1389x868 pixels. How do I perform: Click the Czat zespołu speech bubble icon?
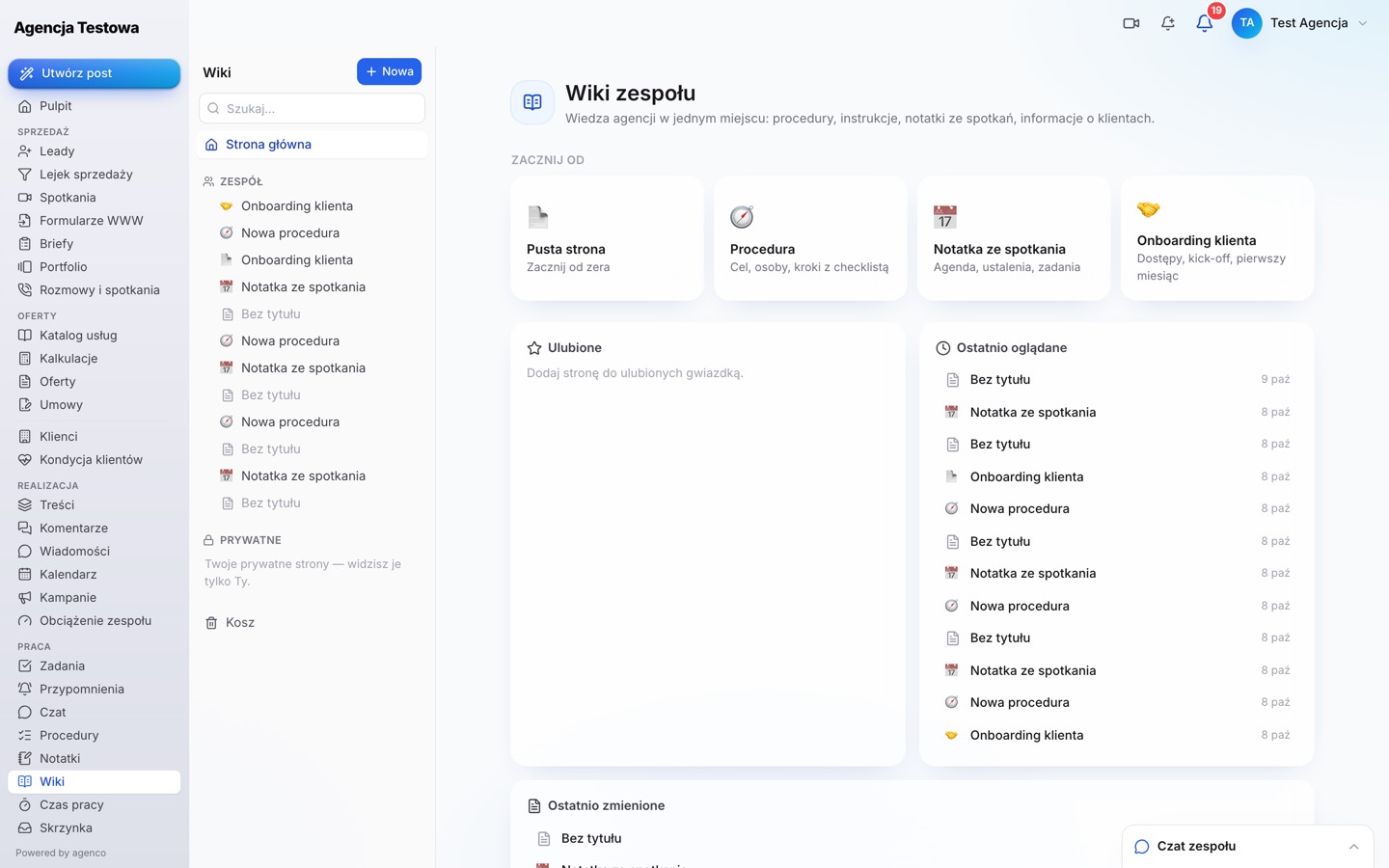1142,847
